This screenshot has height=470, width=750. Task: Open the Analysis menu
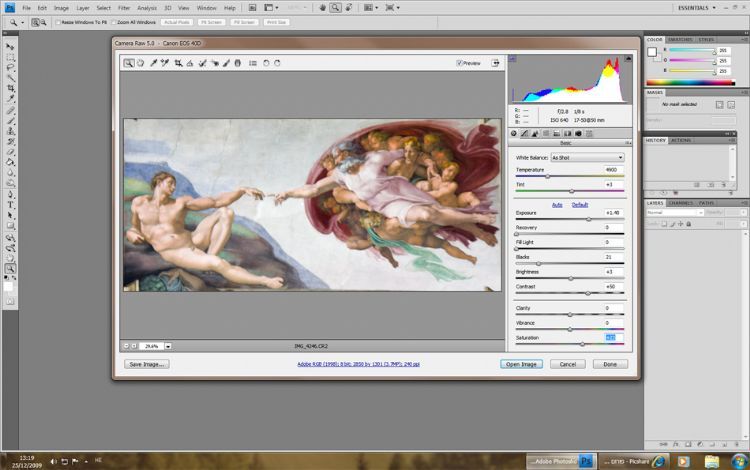coord(147,8)
